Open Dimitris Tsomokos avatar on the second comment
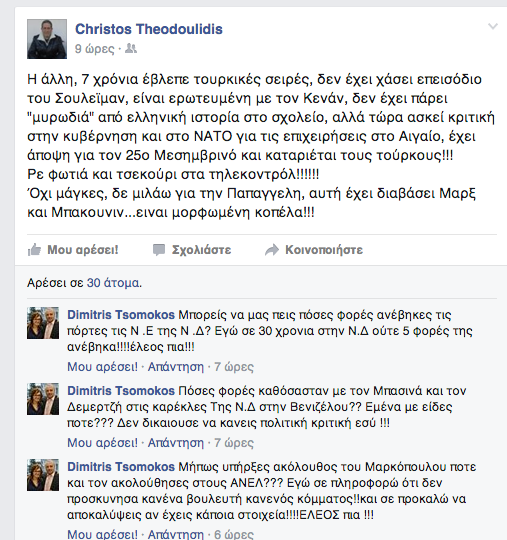This screenshot has width=507, height=540. (x=43, y=399)
